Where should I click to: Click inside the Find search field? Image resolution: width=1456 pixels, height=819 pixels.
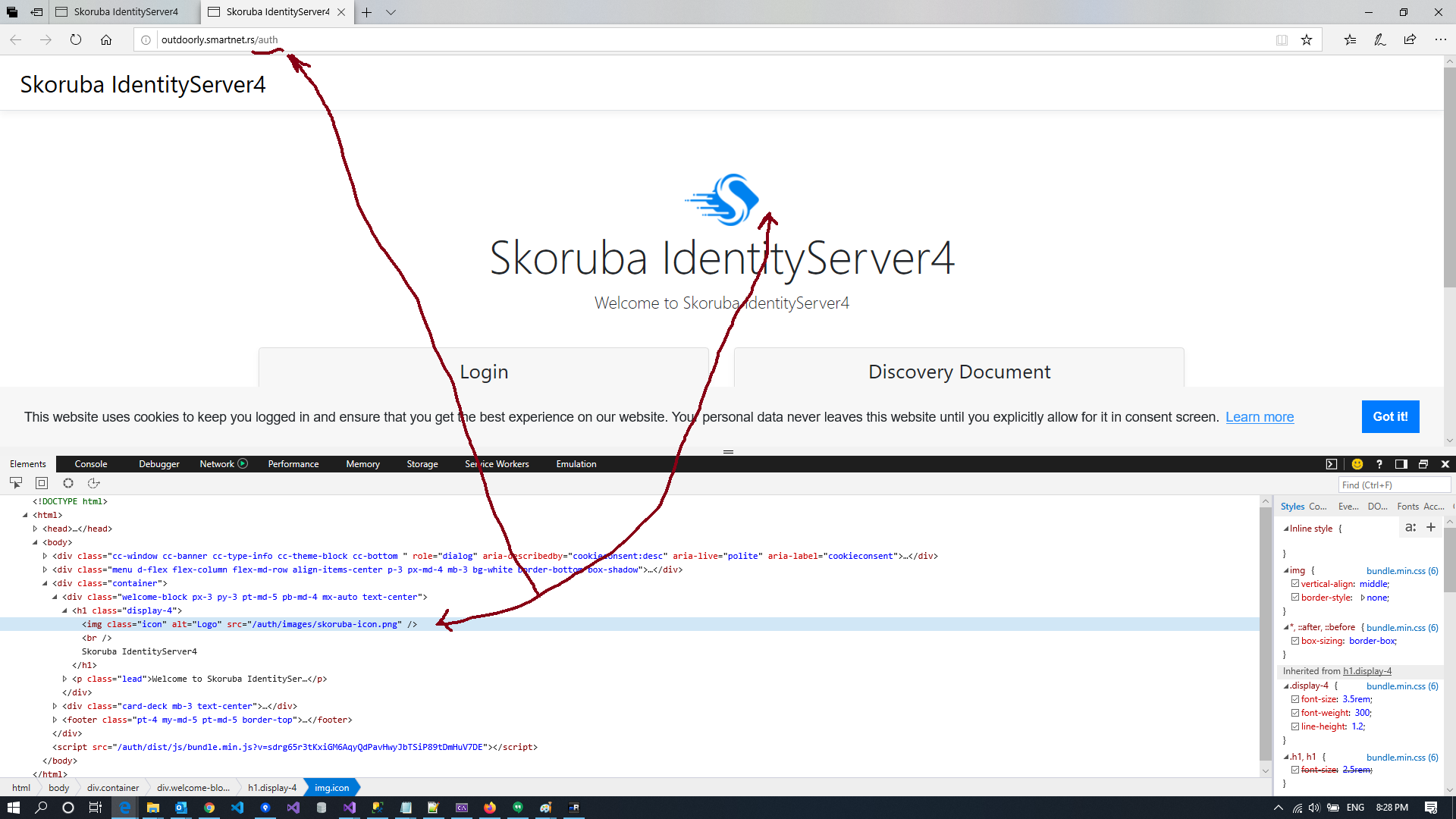coord(1394,484)
